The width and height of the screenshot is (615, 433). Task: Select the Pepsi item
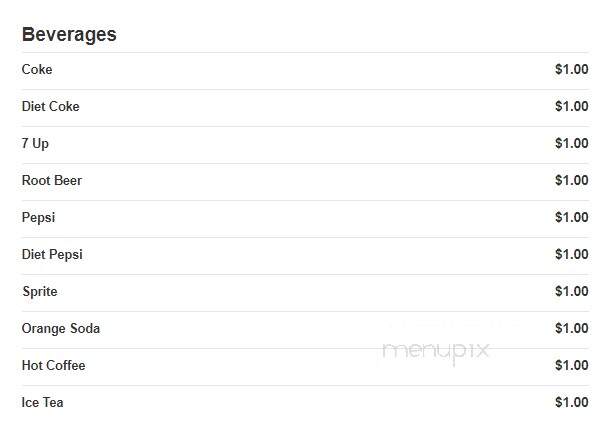coord(38,218)
